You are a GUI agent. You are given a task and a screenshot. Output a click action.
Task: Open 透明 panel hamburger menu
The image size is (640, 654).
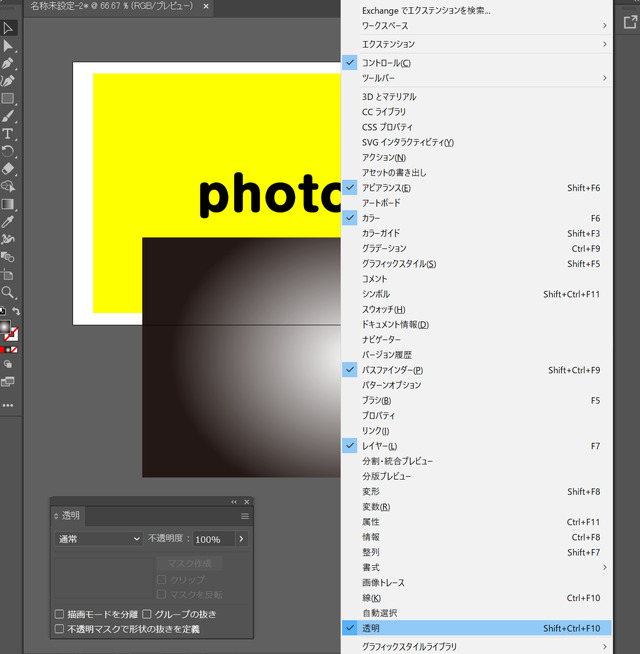coord(245,516)
